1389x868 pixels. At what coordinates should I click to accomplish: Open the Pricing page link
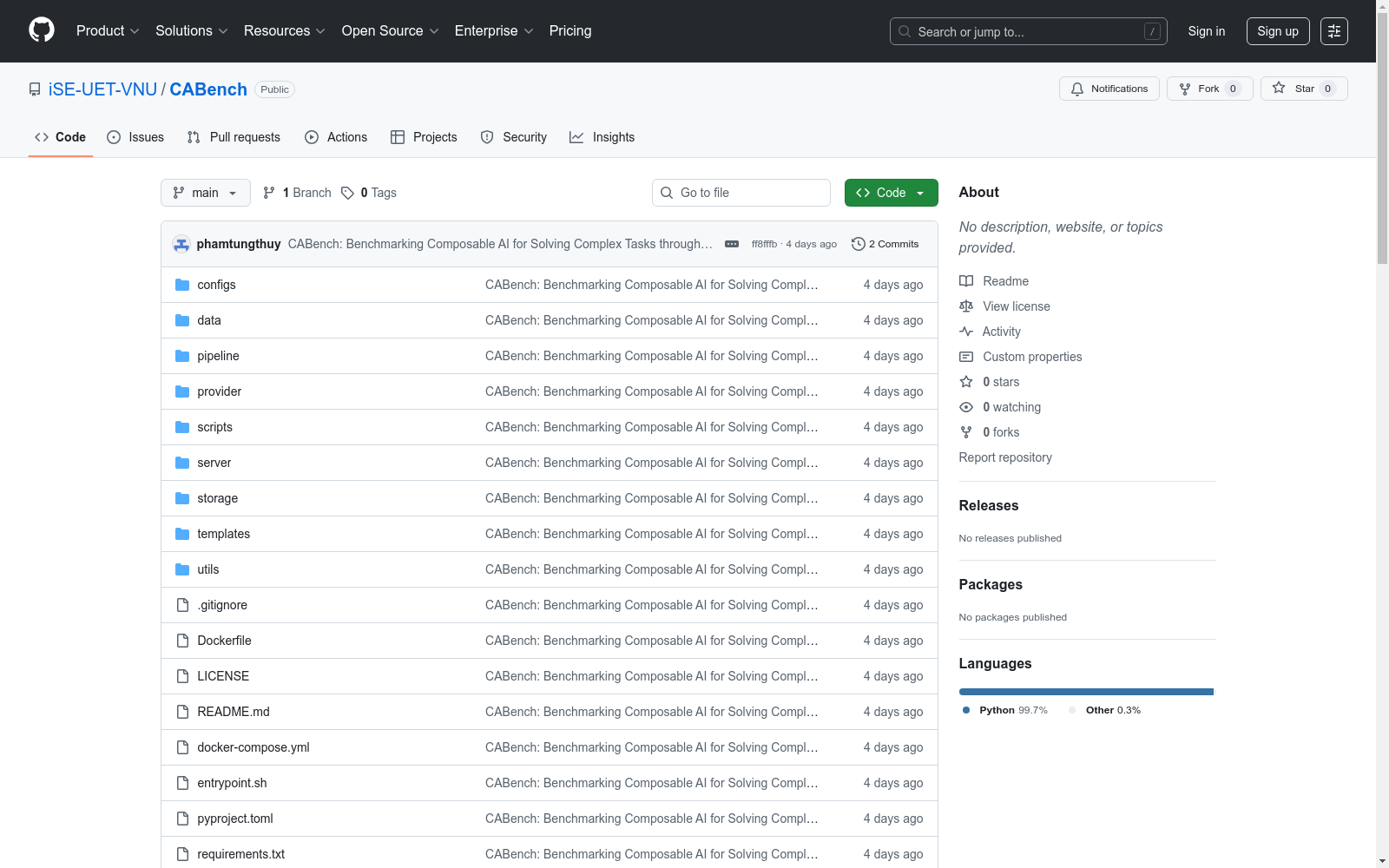click(570, 30)
